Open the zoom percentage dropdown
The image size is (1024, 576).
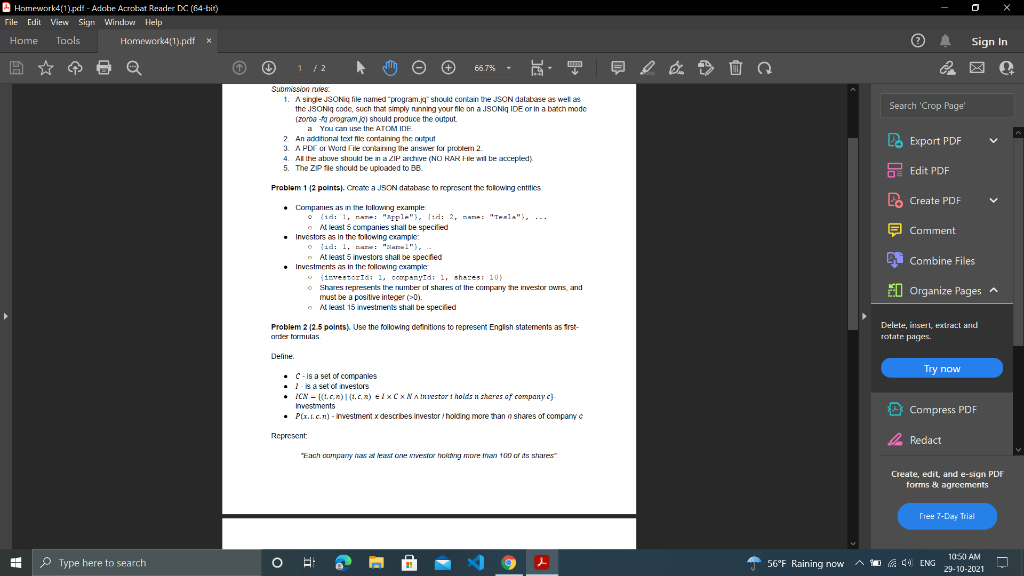(x=508, y=67)
